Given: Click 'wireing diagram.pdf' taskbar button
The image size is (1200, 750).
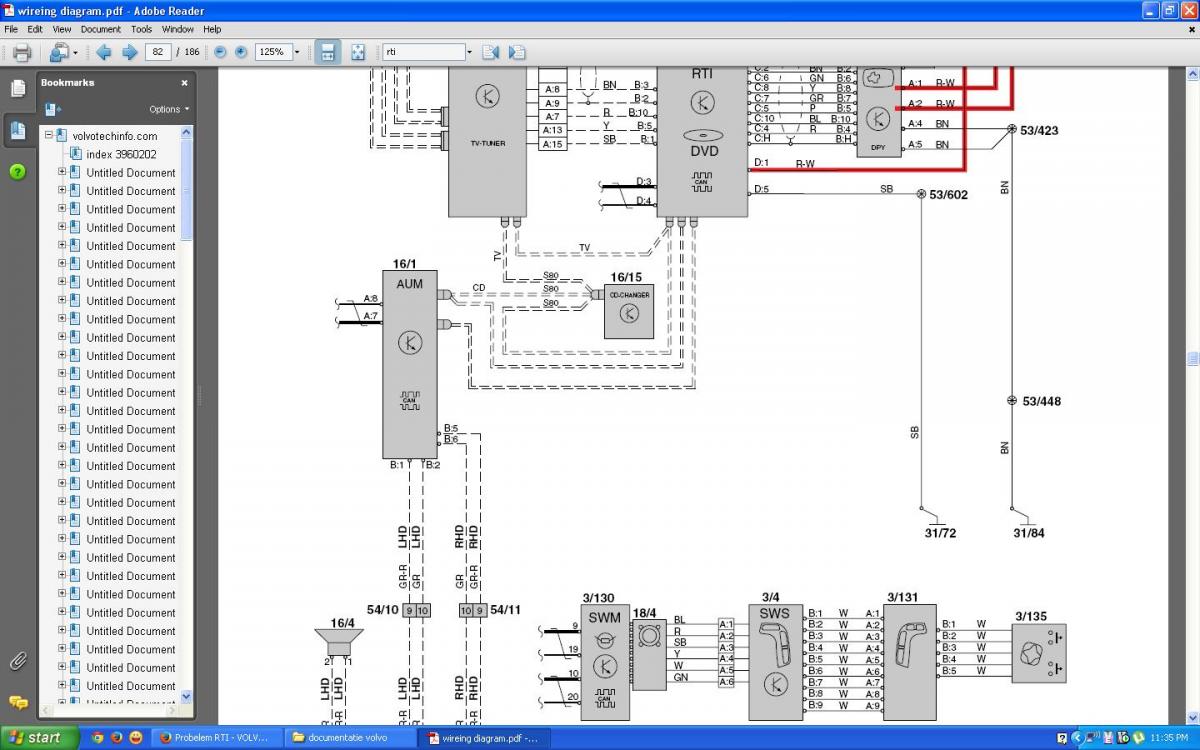Looking at the screenshot, I should [x=484, y=738].
